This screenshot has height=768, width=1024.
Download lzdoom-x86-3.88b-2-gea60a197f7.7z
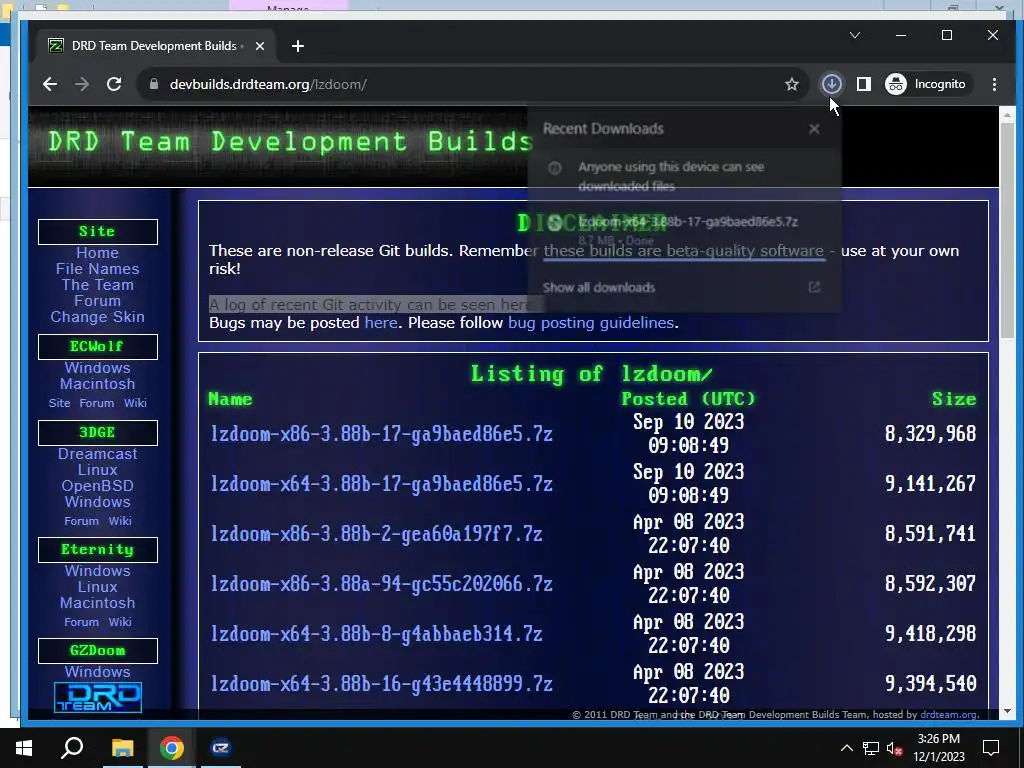(376, 534)
